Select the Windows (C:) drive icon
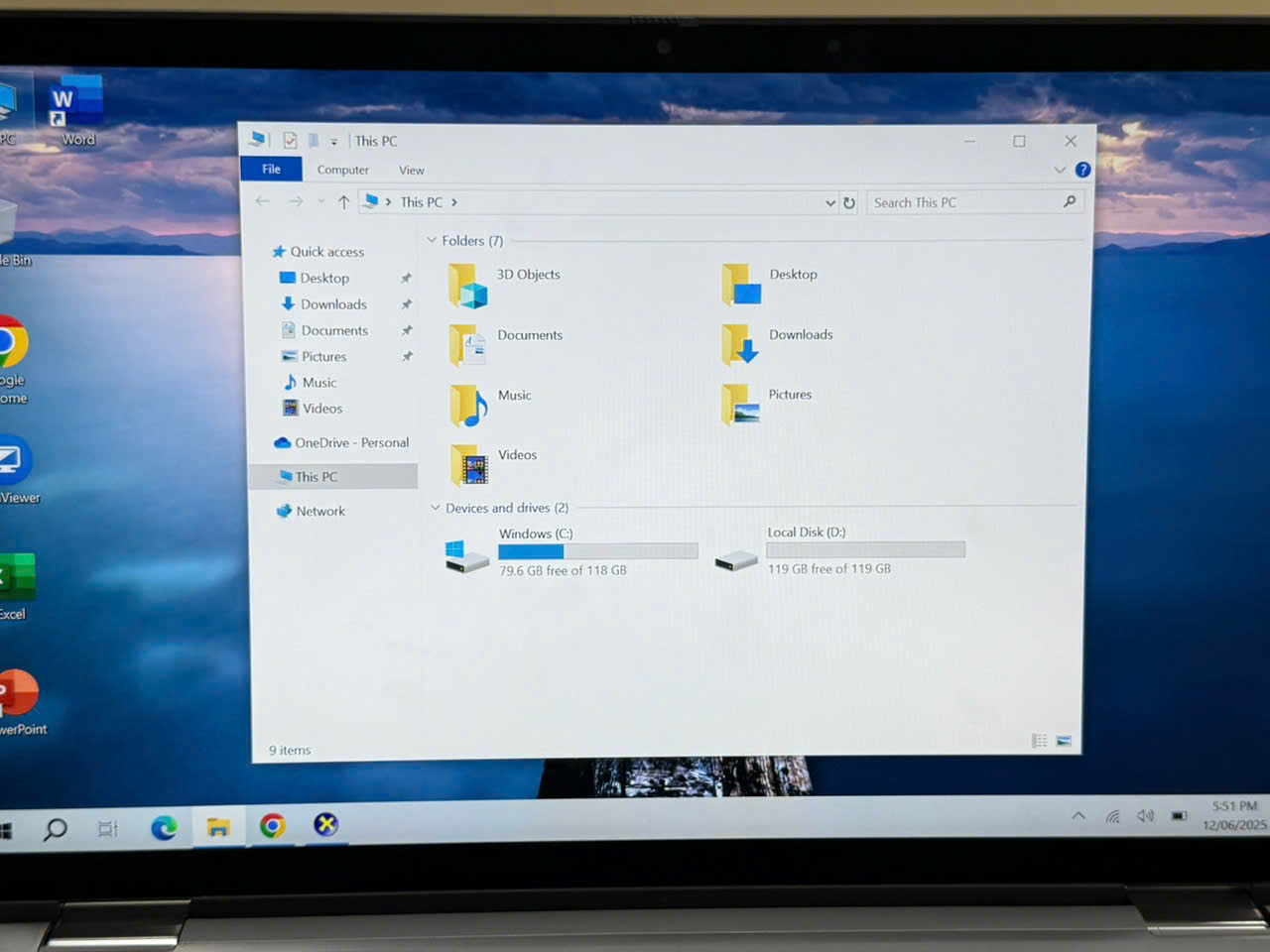Image resolution: width=1270 pixels, height=952 pixels. (467, 555)
